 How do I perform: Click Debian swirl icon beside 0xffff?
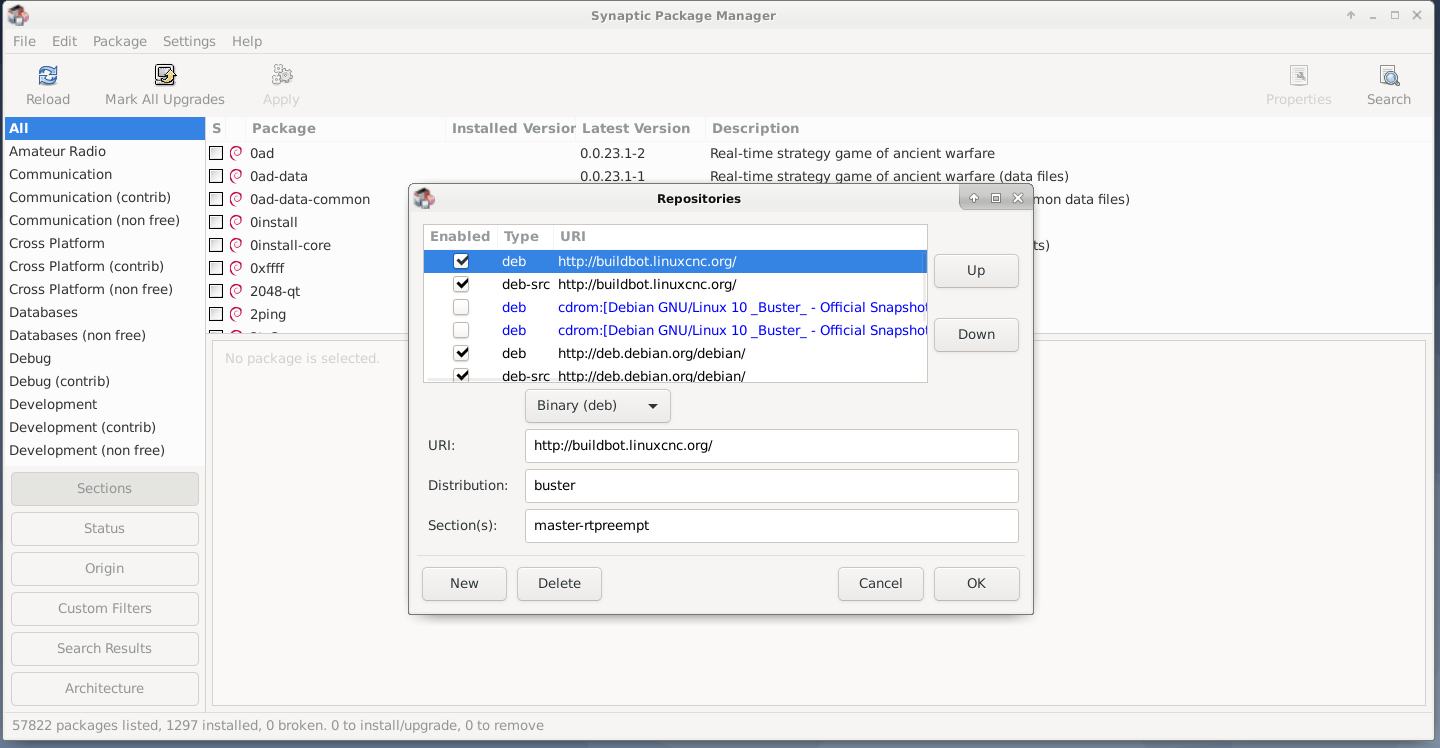237,268
